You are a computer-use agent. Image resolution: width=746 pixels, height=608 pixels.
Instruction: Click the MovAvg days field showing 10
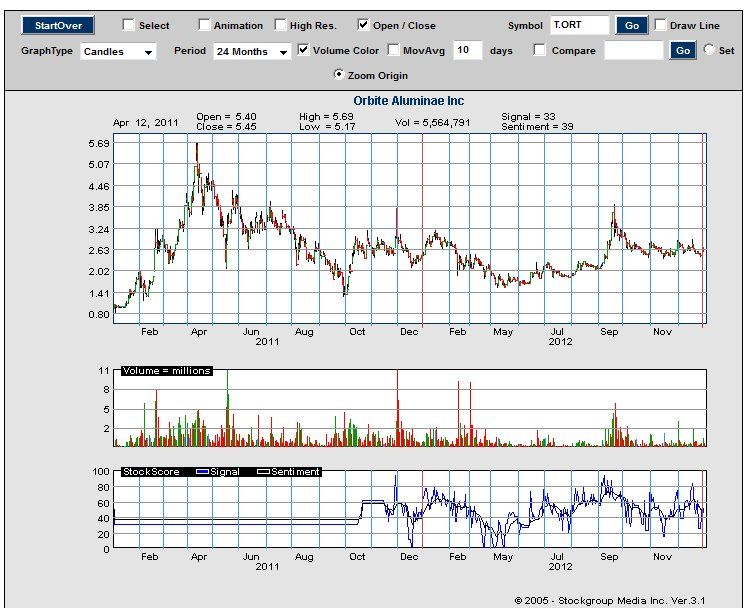coord(468,50)
